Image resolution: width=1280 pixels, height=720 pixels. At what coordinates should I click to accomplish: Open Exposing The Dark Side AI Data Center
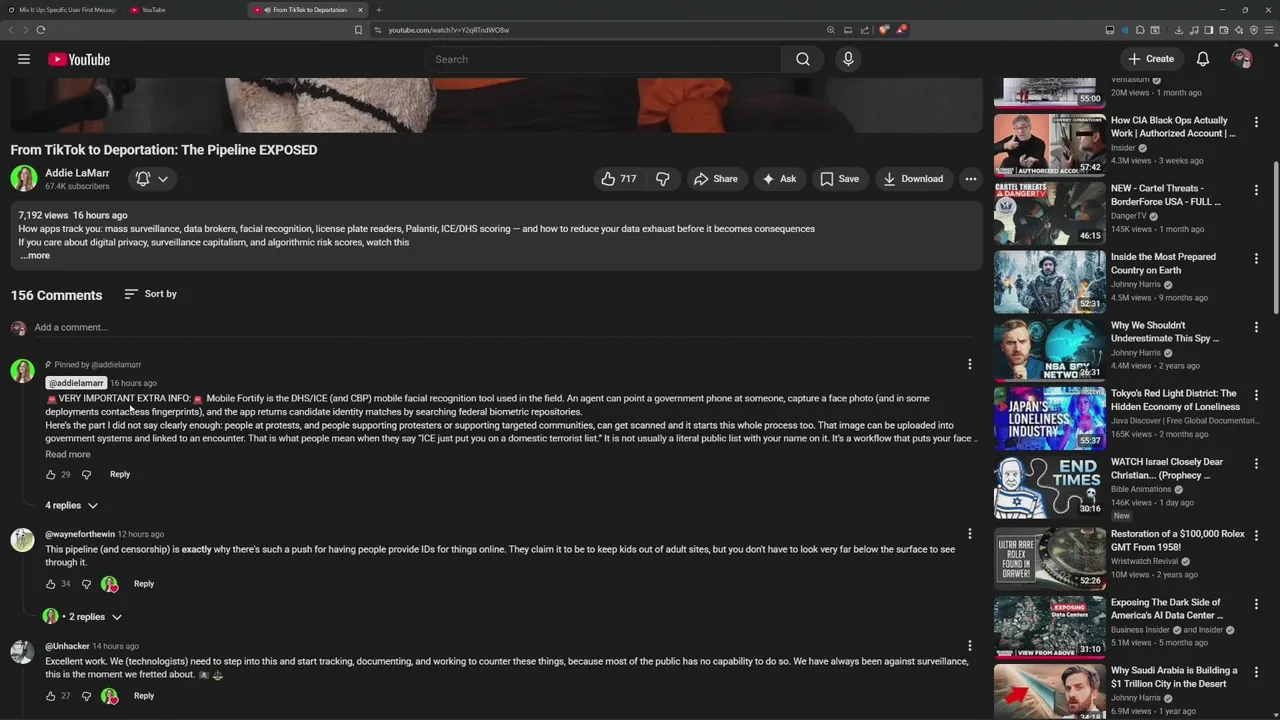(x=1166, y=609)
